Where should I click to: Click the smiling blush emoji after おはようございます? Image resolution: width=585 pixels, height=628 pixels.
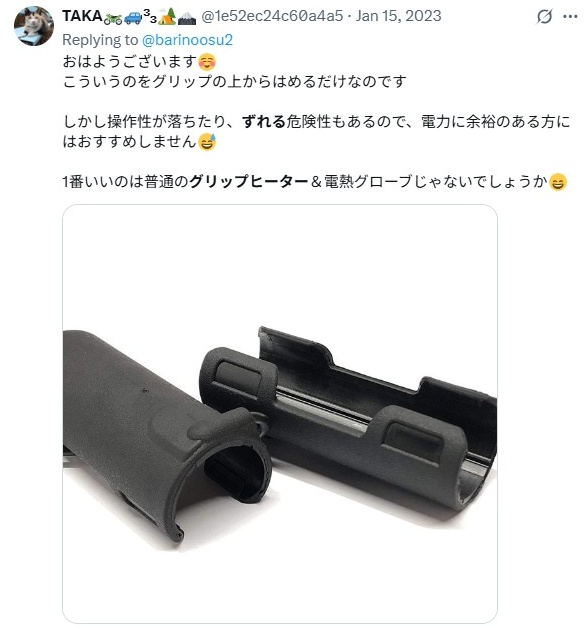[207, 62]
